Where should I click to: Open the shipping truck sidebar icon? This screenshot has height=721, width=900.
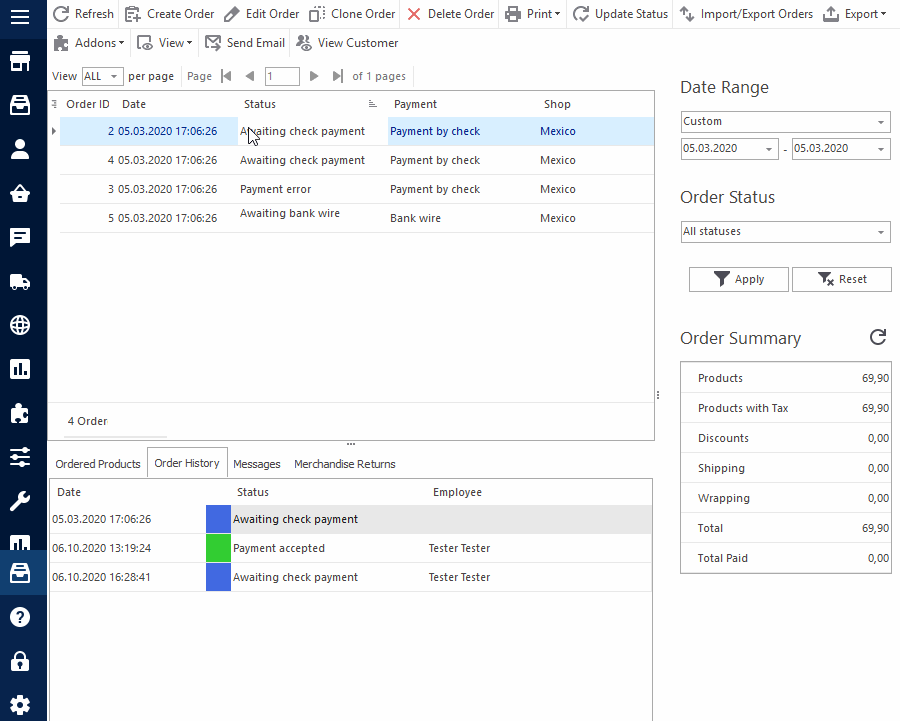click(20, 282)
